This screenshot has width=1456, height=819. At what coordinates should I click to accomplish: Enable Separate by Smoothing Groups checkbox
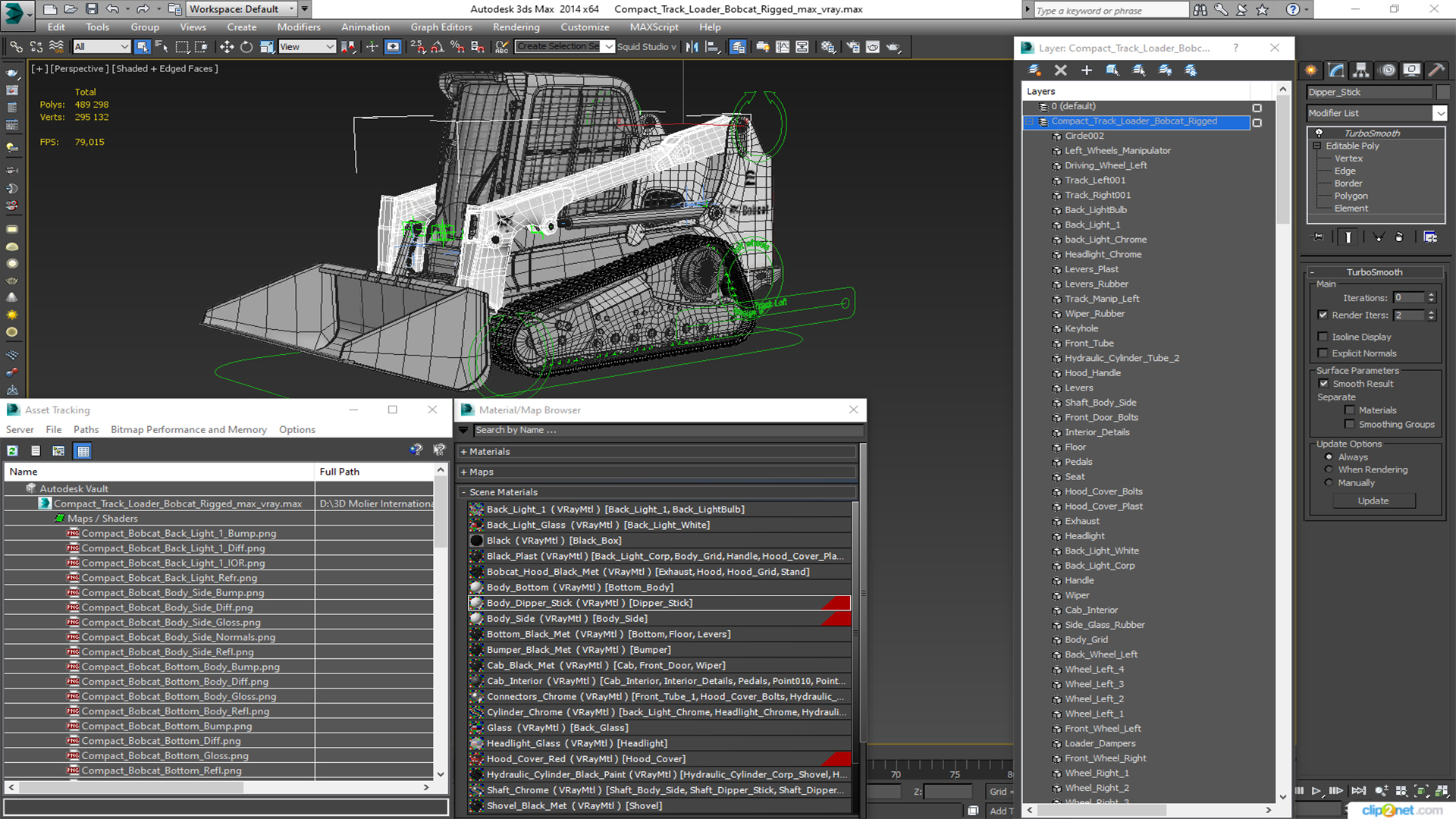pyautogui.click(x=1349, y=425)
